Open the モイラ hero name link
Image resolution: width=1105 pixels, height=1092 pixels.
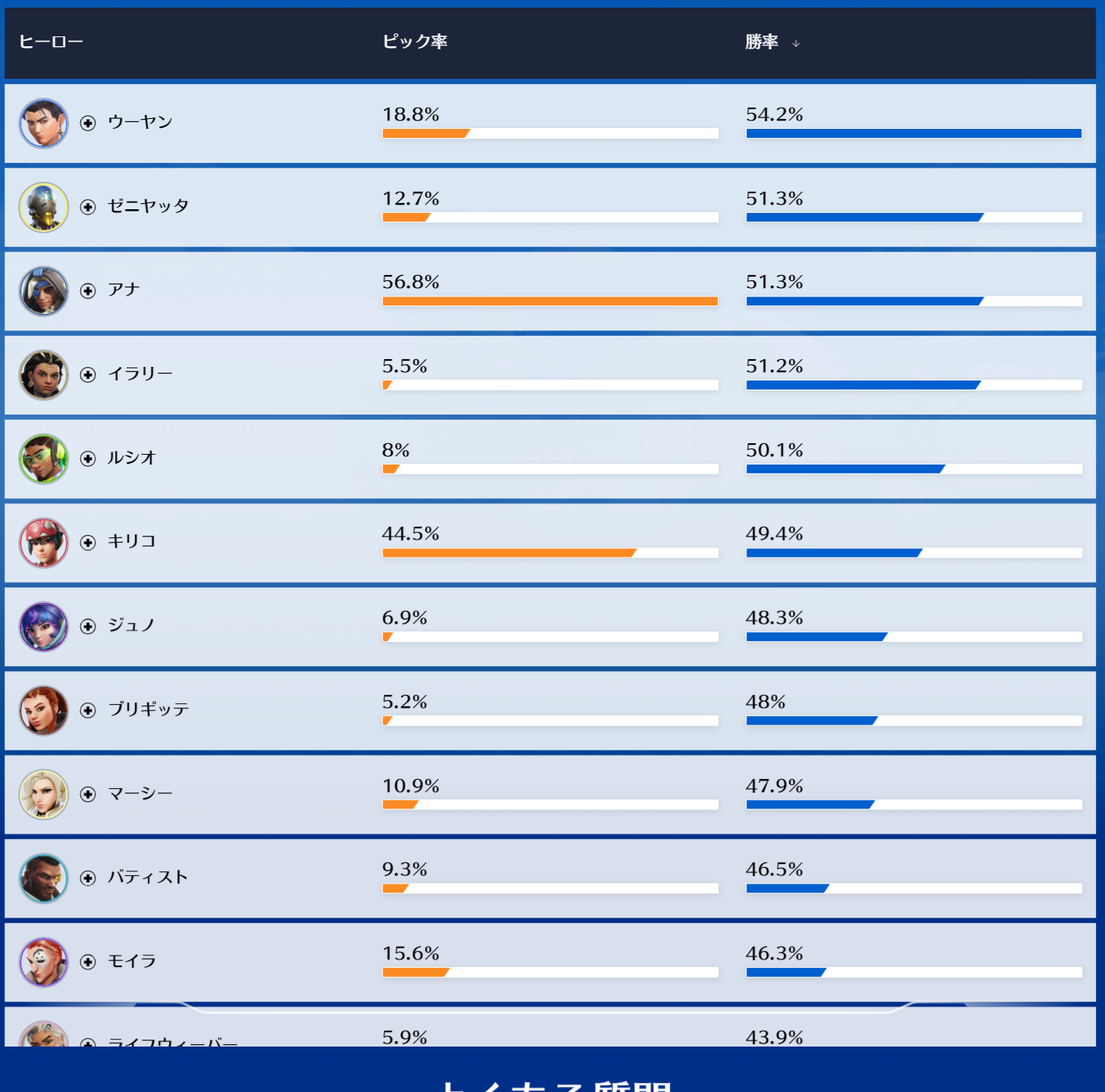pyautogui.click(x=132, y=961)
